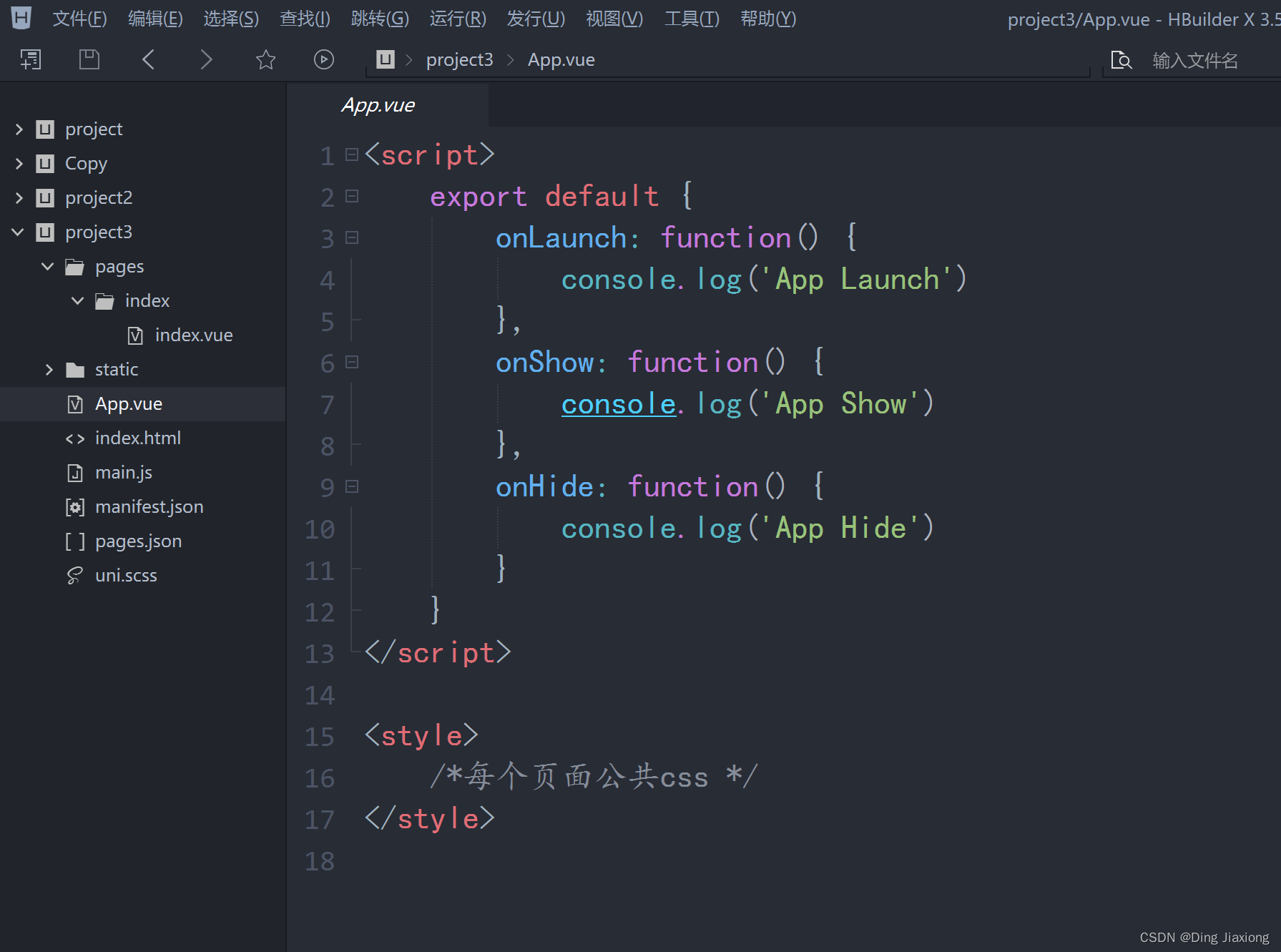The height and width of the screenshot is (952, 1281).
Task: Collapse the pages folder
Action: 48,267
